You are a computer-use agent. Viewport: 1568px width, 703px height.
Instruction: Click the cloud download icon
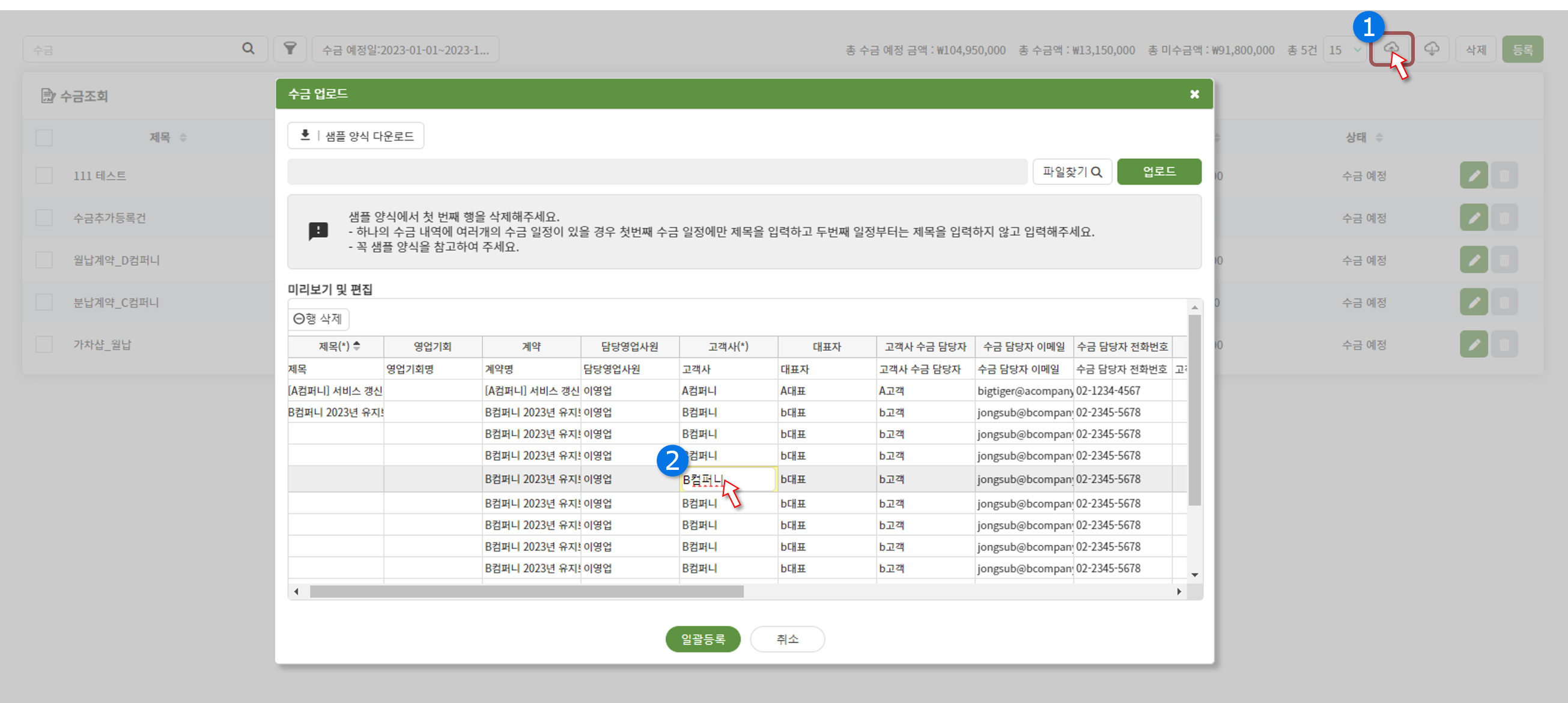1432,49
